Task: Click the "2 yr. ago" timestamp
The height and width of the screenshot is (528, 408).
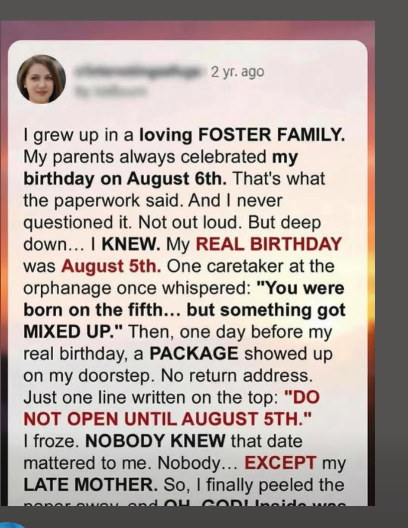Action: [x=238, y=72]
